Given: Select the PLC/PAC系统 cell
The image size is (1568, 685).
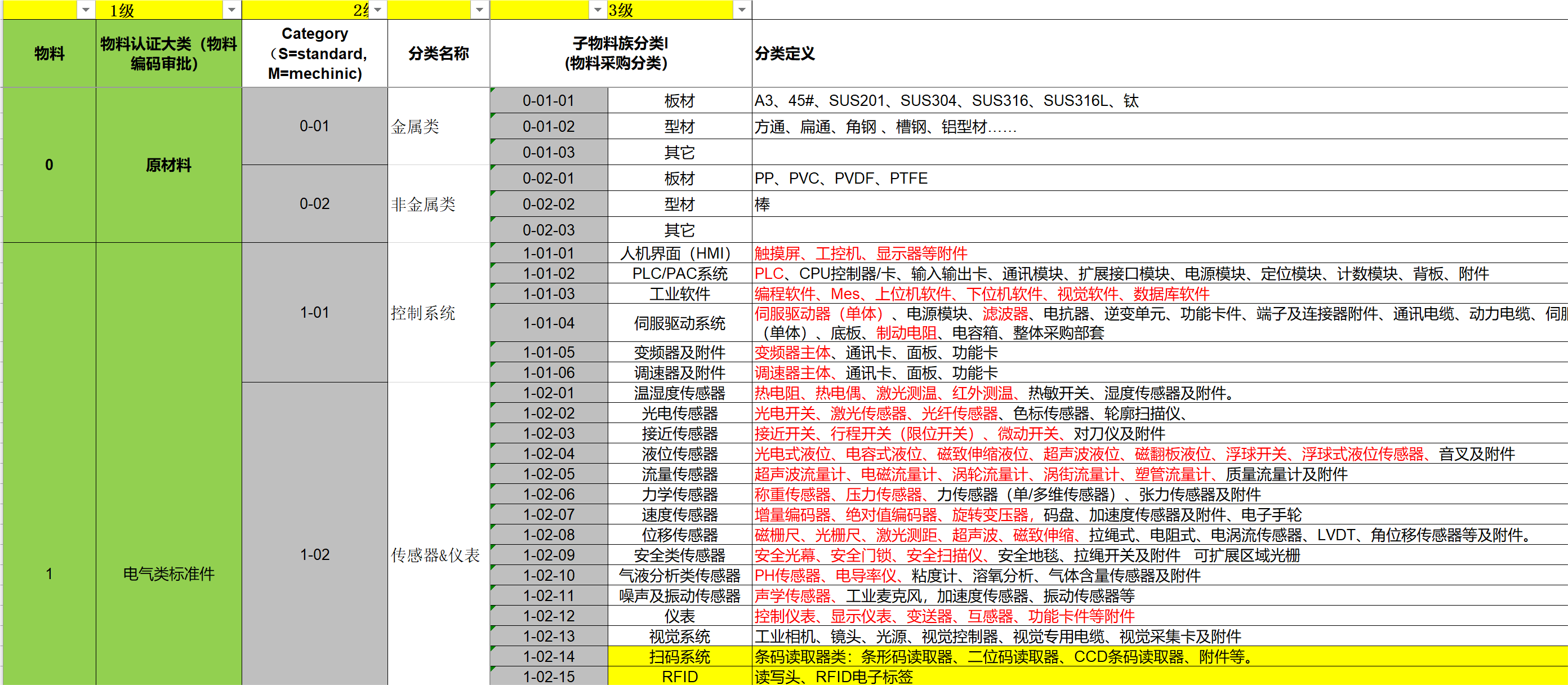Looking at the screenshot, I should click(679, 273).
